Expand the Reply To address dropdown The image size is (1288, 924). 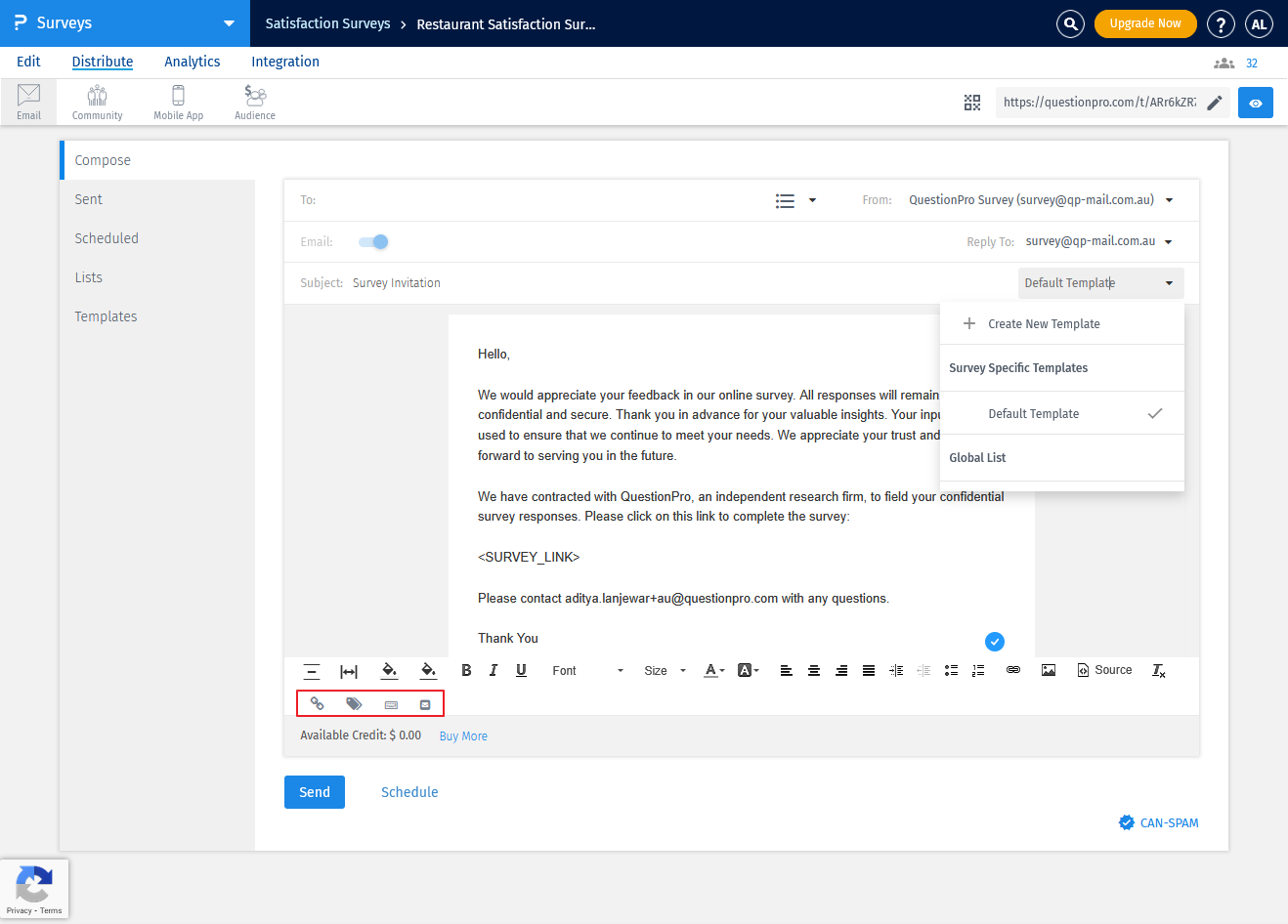[1169, 241]
